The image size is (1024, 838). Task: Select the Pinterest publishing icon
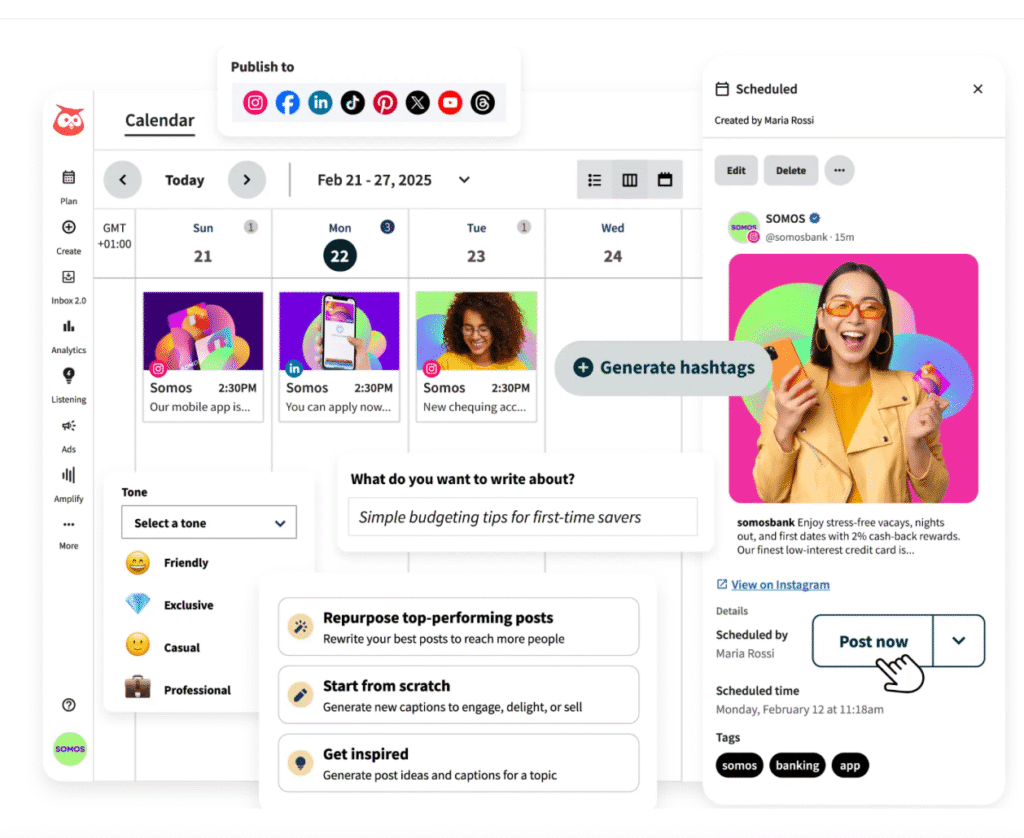385,102
